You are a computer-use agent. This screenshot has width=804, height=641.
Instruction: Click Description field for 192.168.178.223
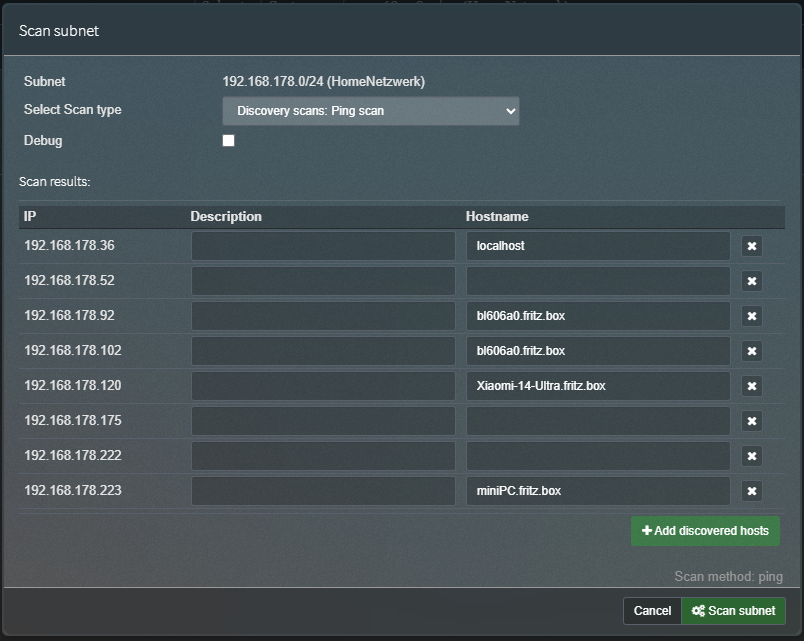click(x=323, y=491)
